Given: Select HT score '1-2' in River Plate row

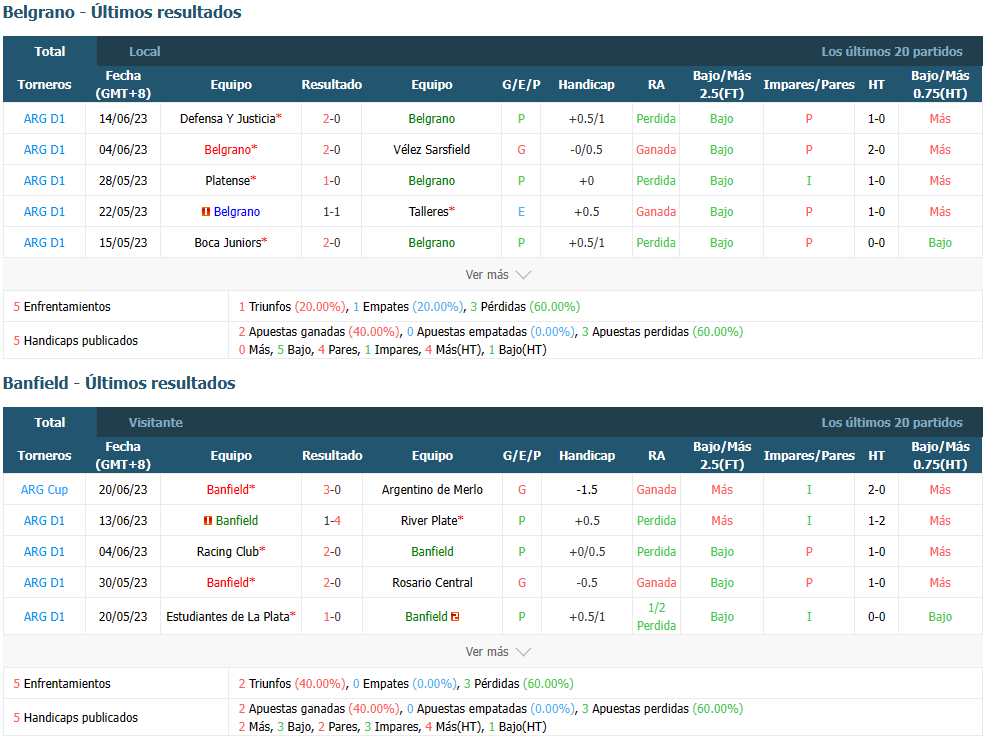Looking at the screenshot, I should pos(876,521).
